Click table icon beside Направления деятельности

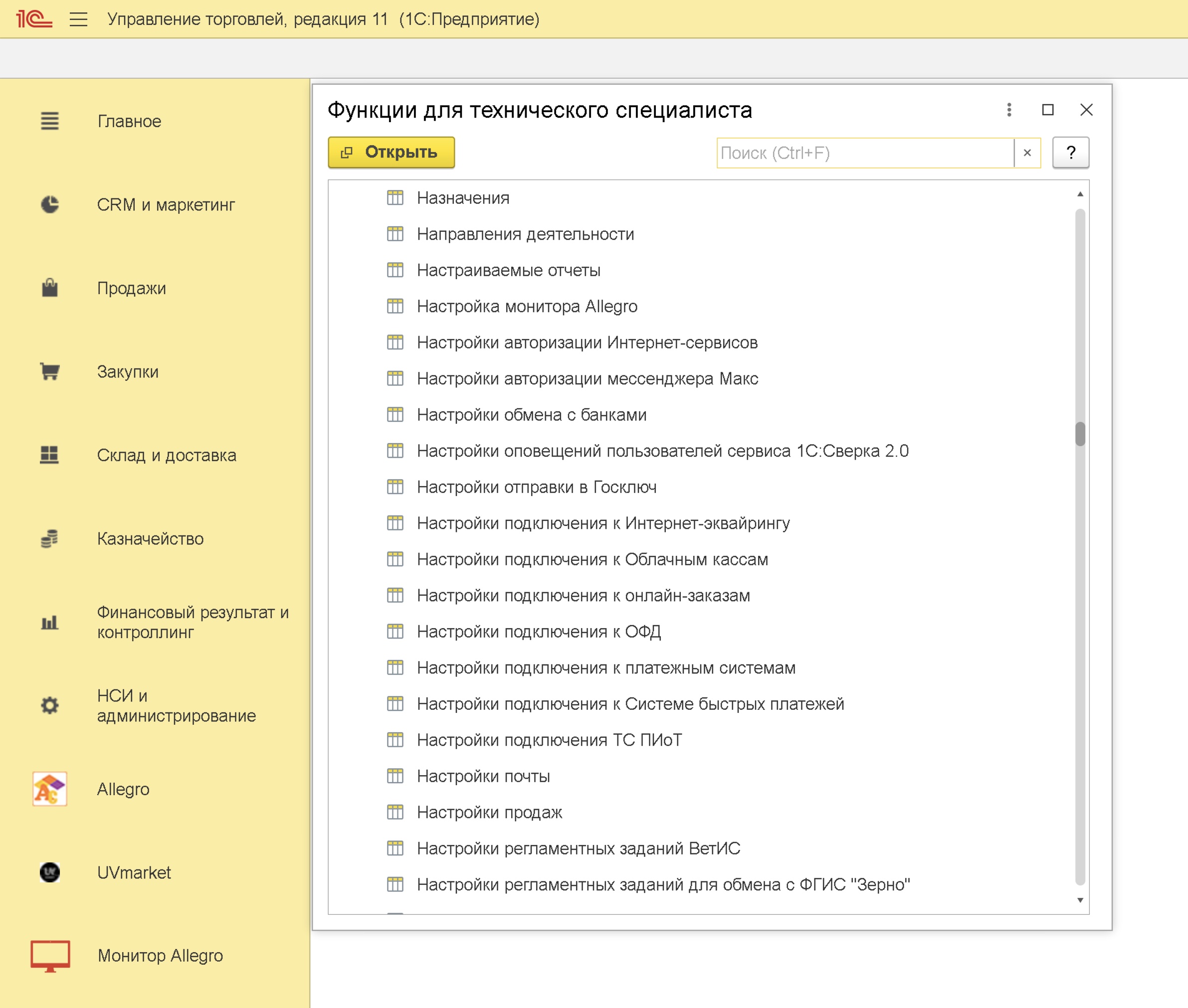pyautogui.click(x=395, y=234)
